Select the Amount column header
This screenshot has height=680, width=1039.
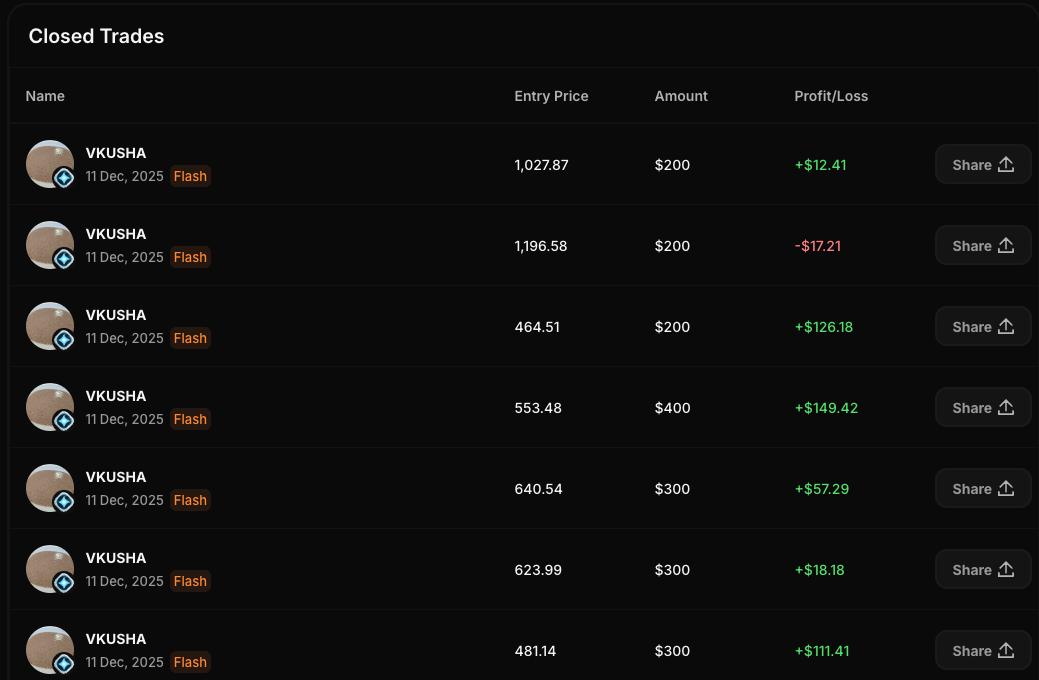tap(681, 96)
